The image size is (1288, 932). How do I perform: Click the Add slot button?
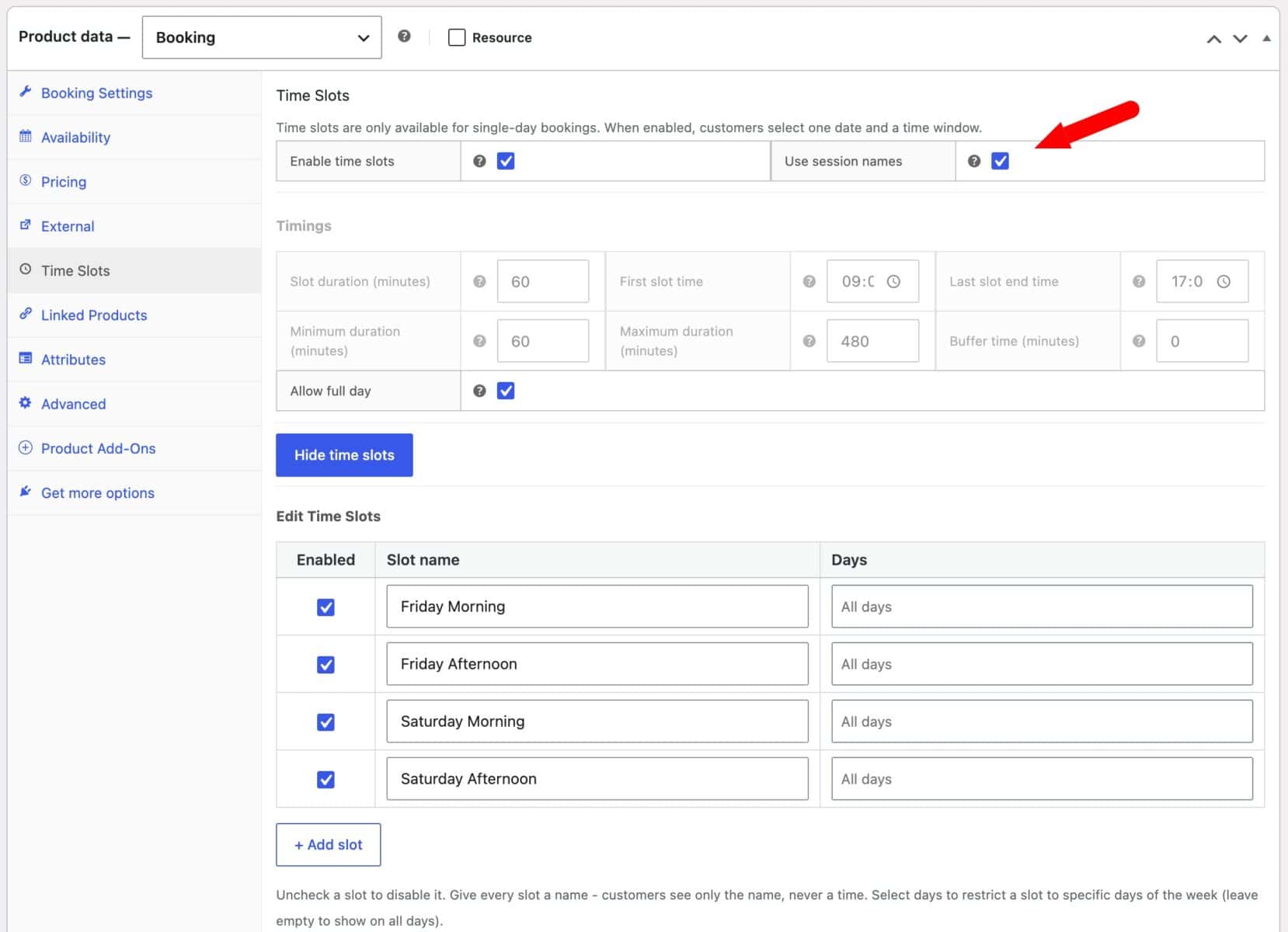(x=328, y=844)
